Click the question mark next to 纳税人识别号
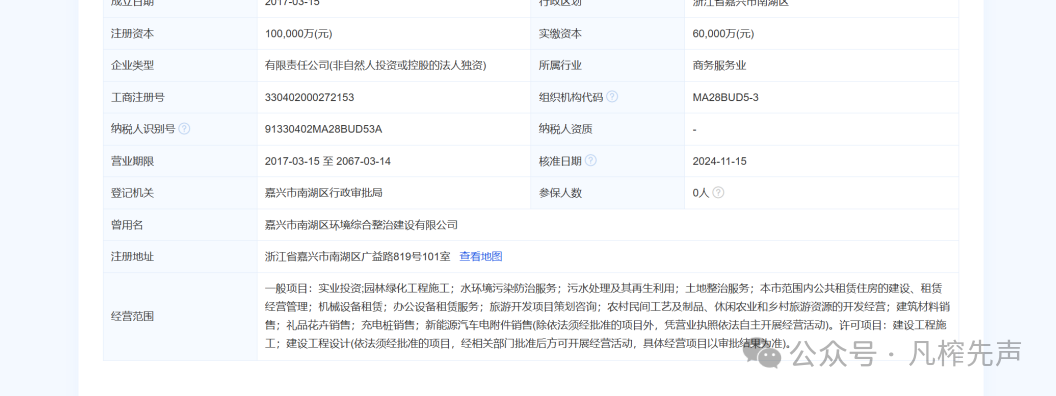This screenshot has height=396, width=1056. click(184, 128)
